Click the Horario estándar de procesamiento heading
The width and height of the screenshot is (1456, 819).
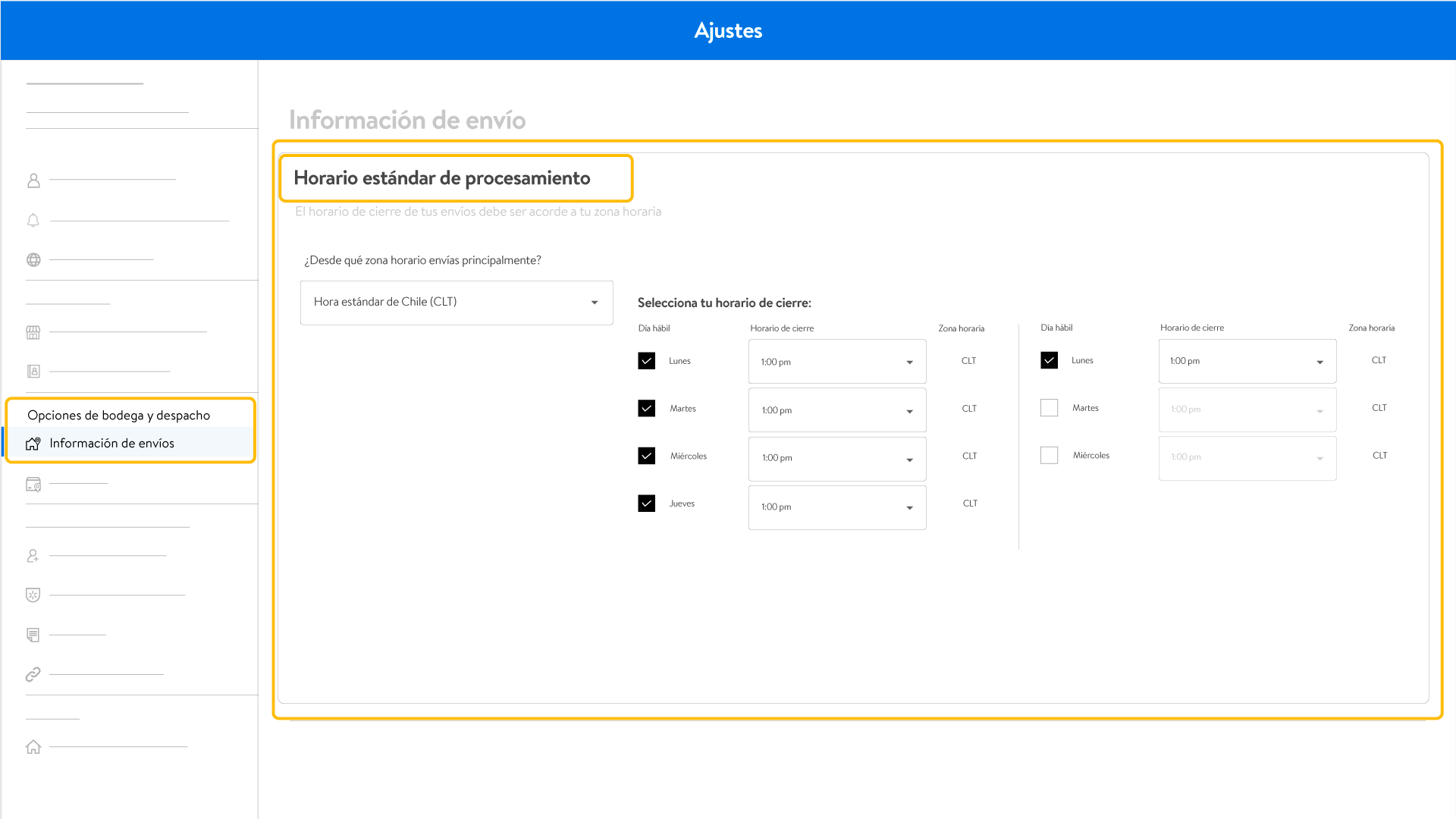click(442, 178)
